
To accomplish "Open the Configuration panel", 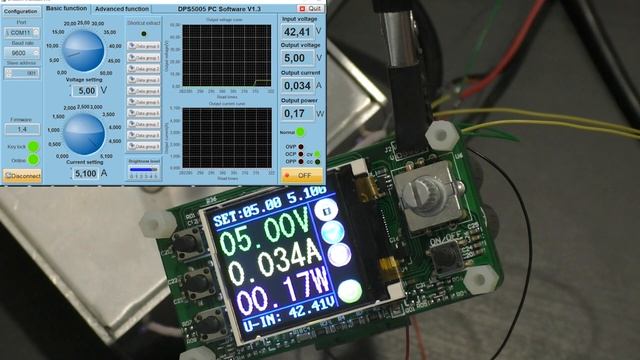I will (x=20, y=11).
